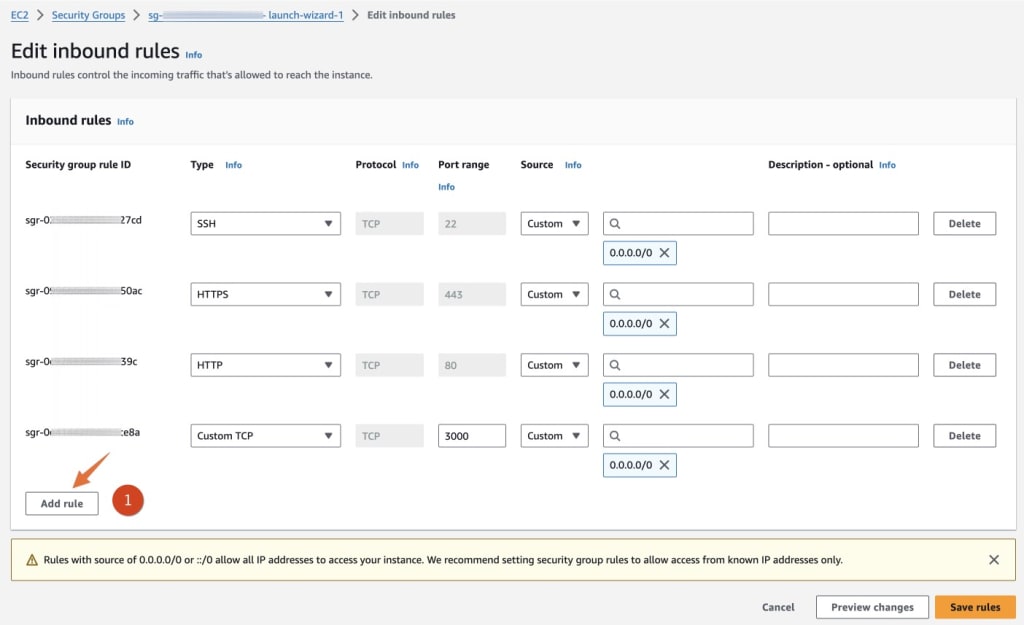Click Preview changes
The width and height of the screenshot is (1024, 625).
(x=871, y=607)
